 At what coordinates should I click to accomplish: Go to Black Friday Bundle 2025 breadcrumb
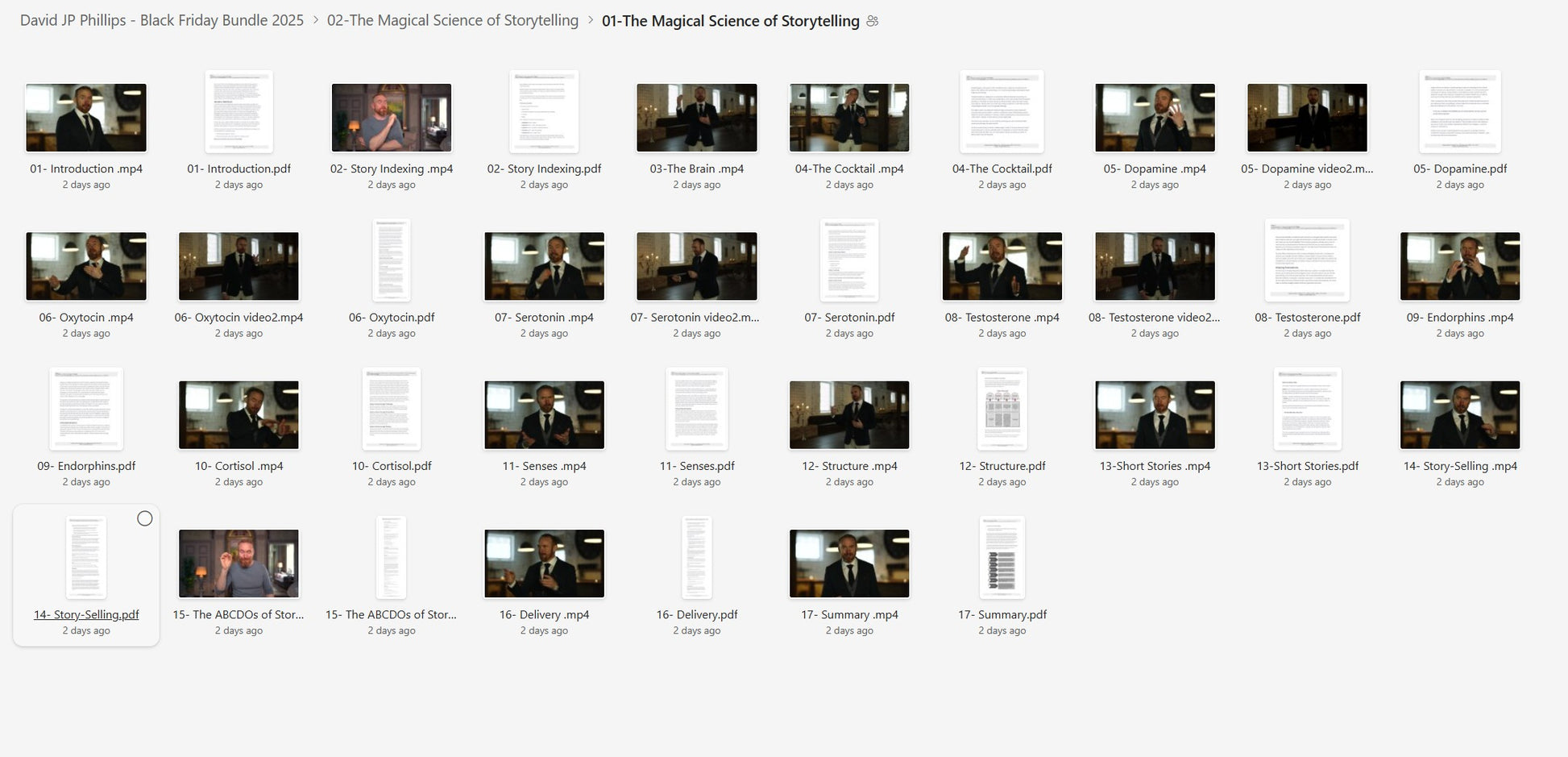click(x=162, y=20)
